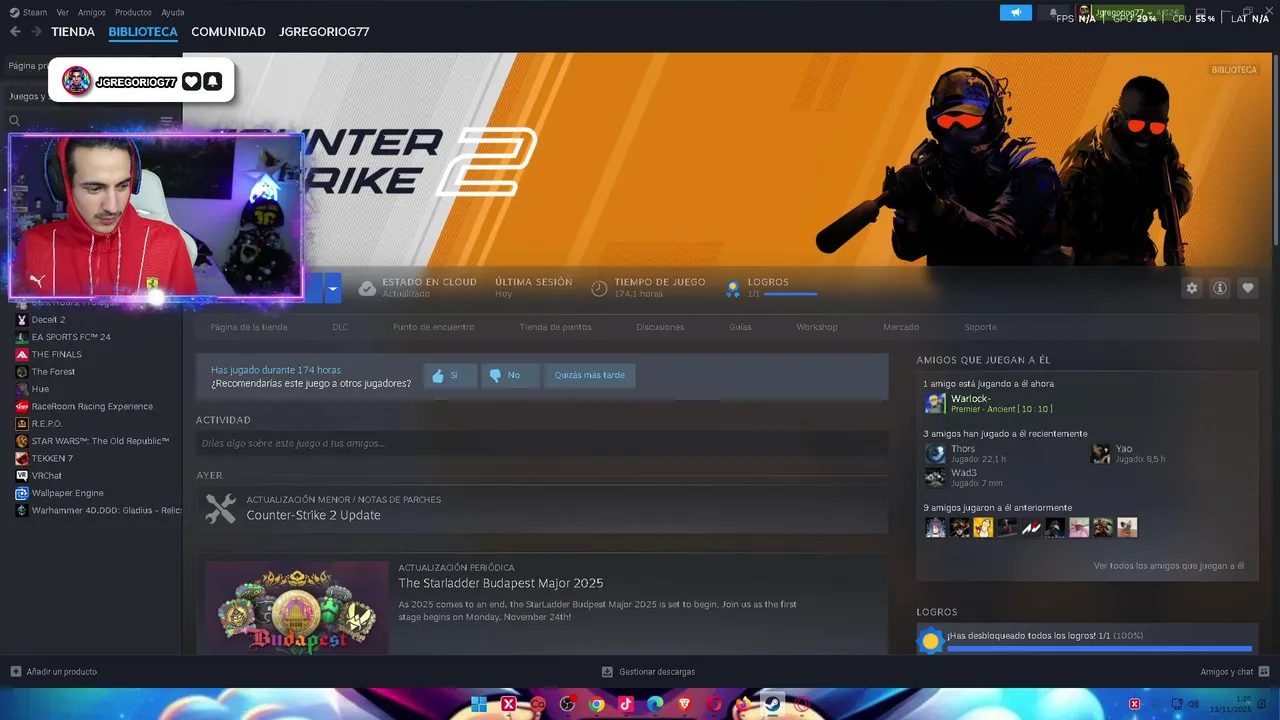Screen dimensions: 1280x720
Task: Open Yao friend avatar
Action: click(x=1100, y=454)
